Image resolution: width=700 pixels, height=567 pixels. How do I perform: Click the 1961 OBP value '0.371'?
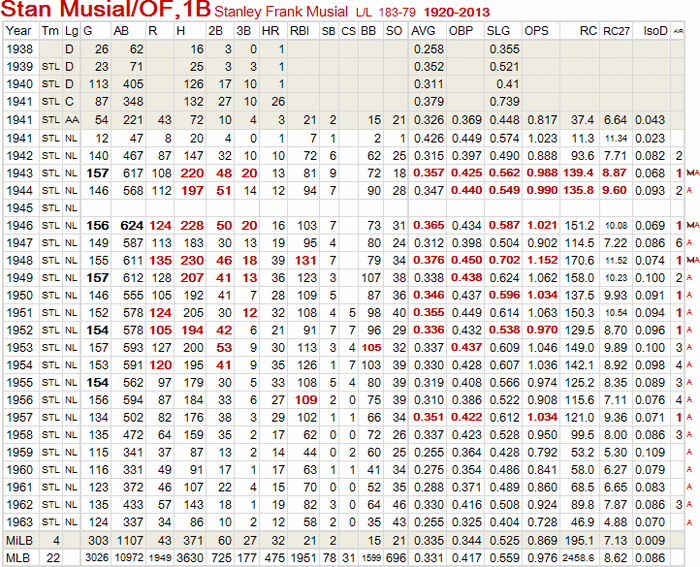point(467,487)
